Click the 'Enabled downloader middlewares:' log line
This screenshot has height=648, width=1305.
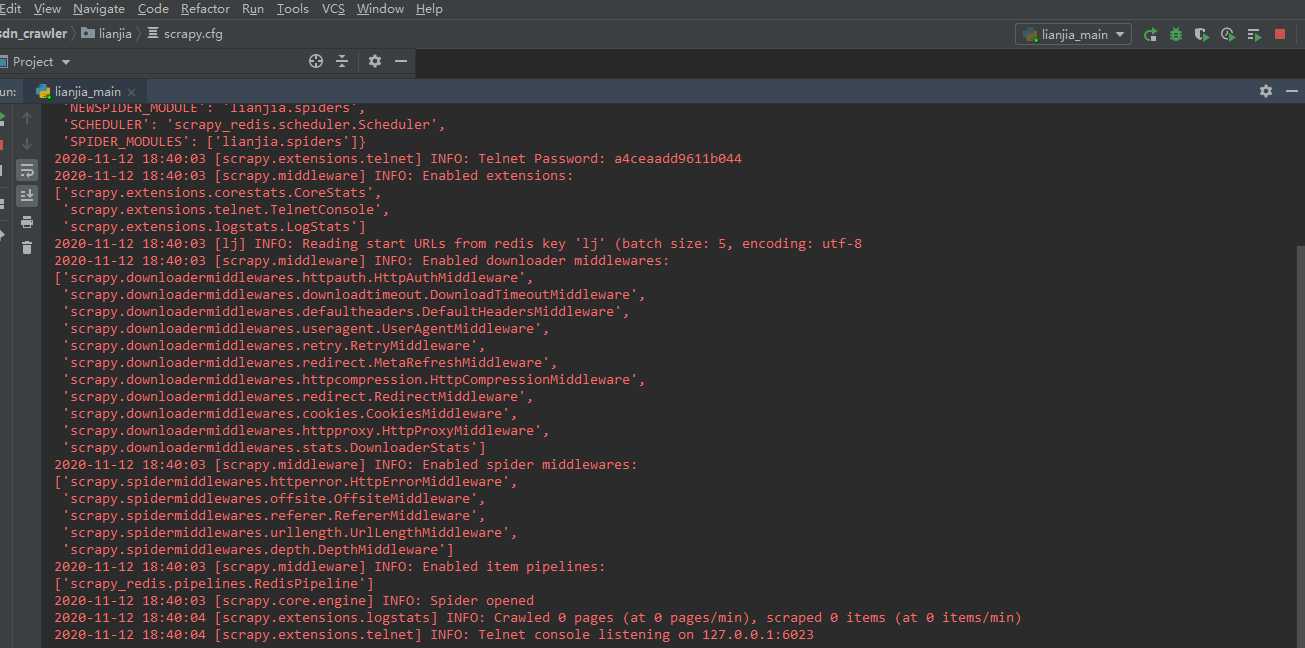362,260
